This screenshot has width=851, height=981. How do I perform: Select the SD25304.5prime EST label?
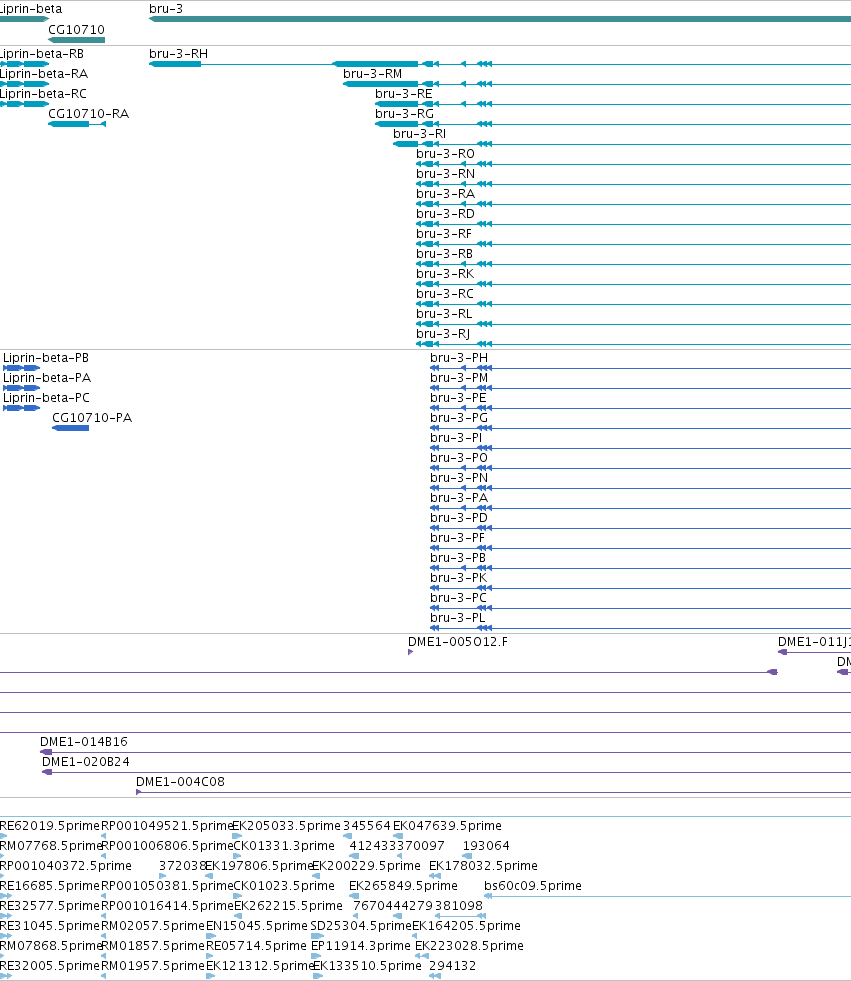pyautogui.click(x=361, y=926)
